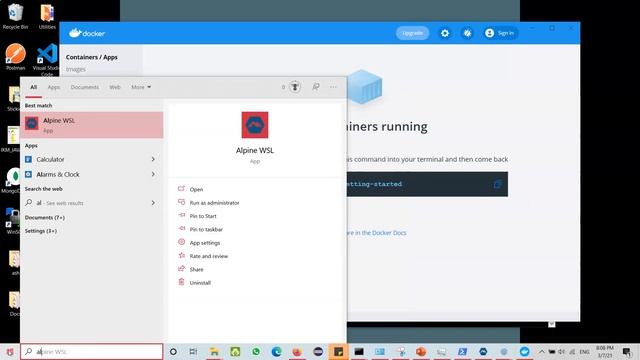Open Task View on taskbar
This screenshot has height=360, width=640.
click(x=193, y=351)
